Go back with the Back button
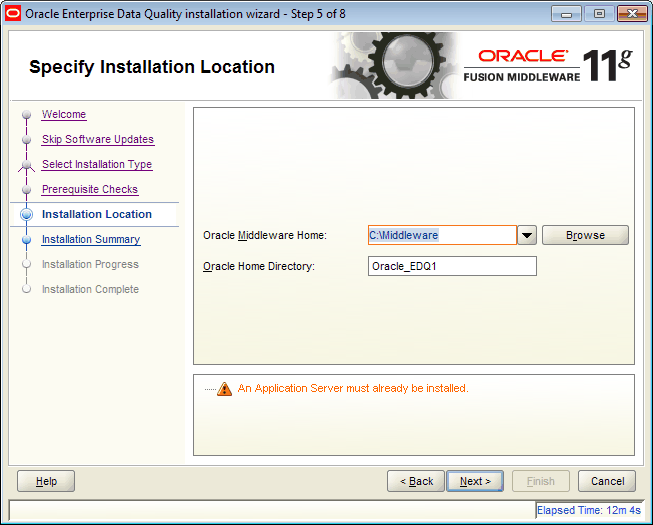 click(416, 481)
